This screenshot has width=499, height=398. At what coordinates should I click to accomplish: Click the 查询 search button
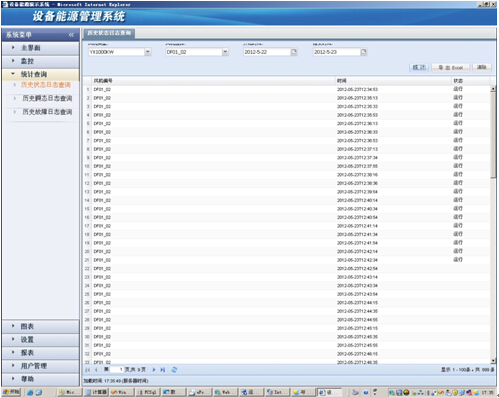419,67
